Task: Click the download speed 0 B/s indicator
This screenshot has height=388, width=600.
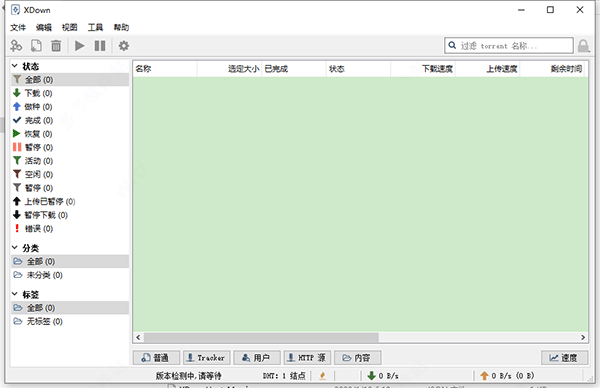Action: coord(383,376)
